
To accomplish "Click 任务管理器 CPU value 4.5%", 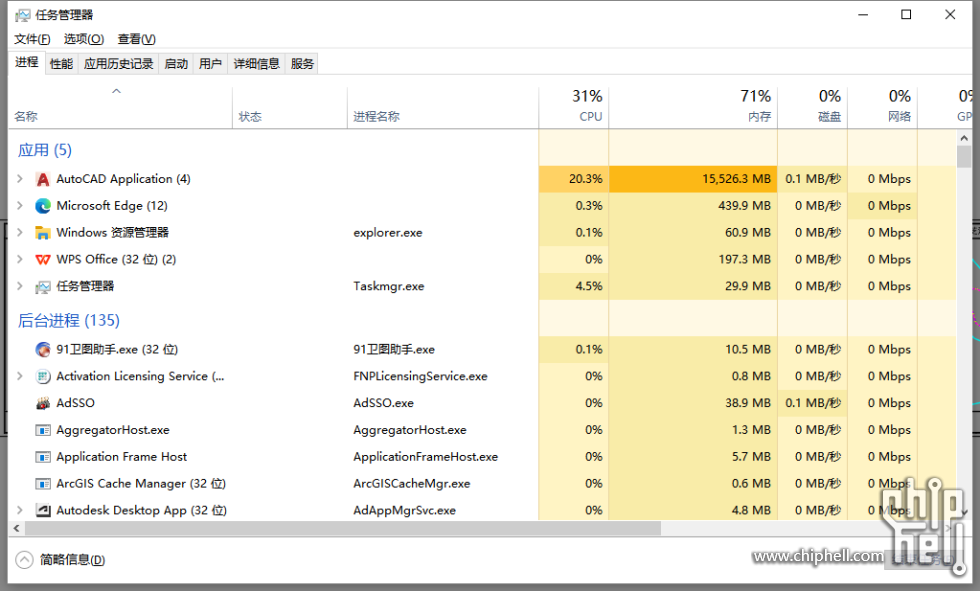I will point(589,286).
